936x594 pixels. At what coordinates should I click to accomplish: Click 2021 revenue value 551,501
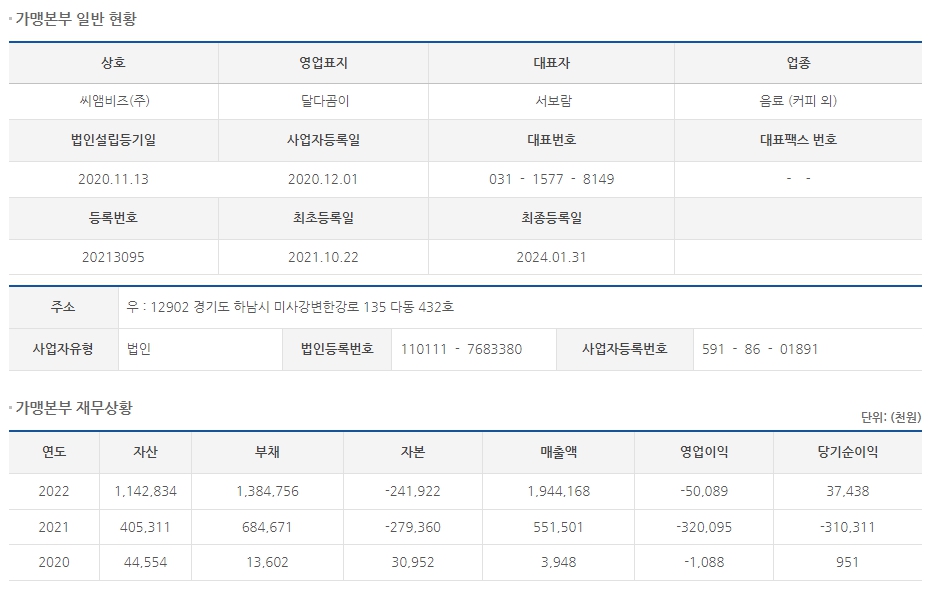pos(558,528)
